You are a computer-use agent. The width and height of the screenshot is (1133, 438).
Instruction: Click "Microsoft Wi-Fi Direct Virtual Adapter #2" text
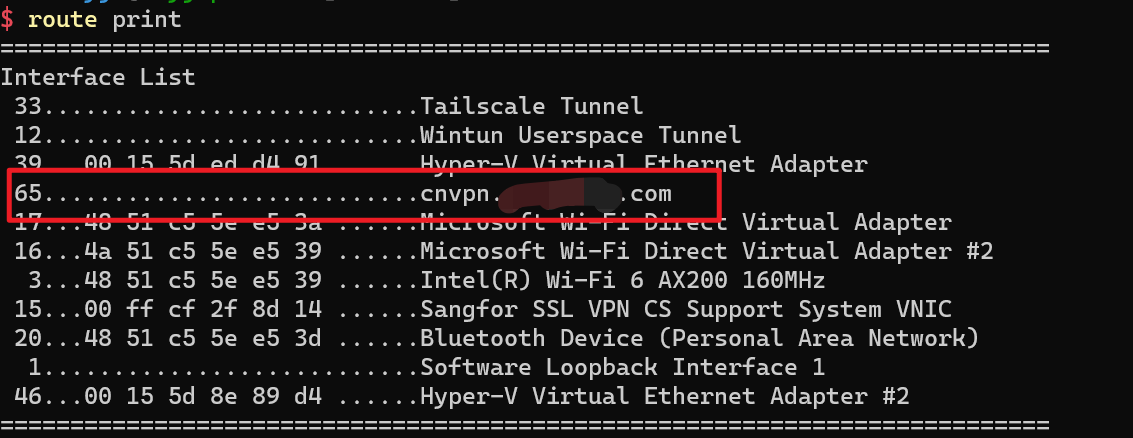tap(706, 251)
